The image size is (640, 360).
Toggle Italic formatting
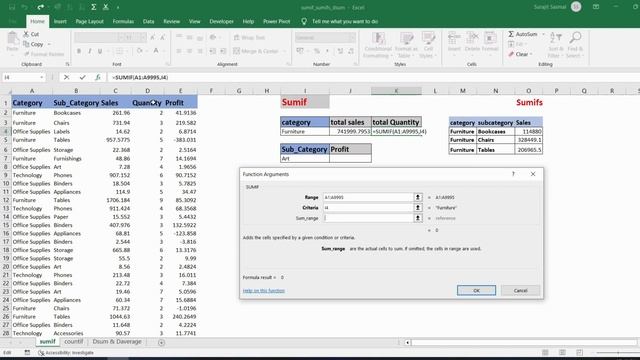89,51
